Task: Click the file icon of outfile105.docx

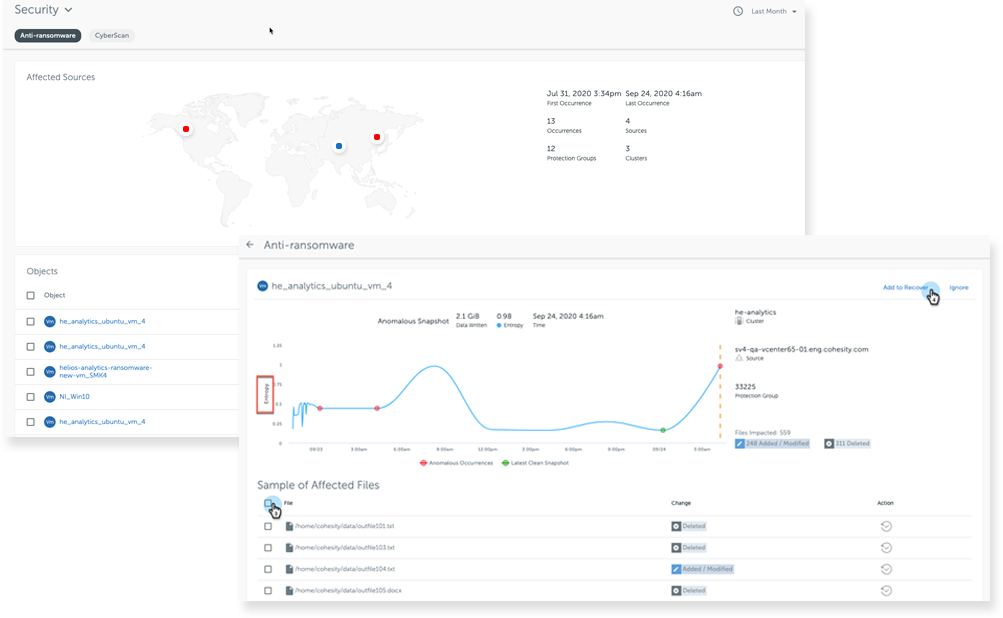Action: coord(289,591)
